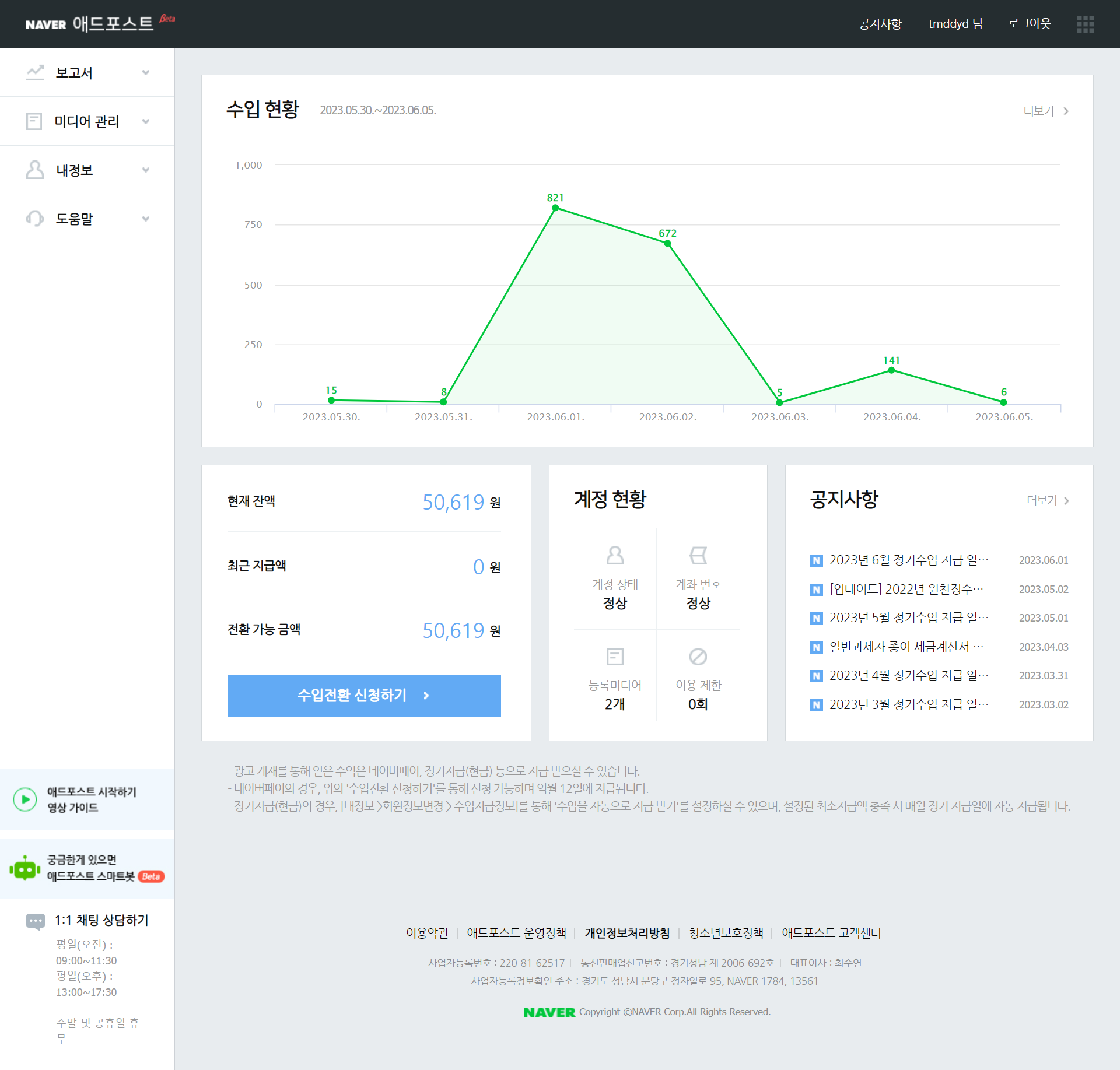Open the green smartbot robot icon
The height and width of the screenshot is (1070, 1120).
25,868
